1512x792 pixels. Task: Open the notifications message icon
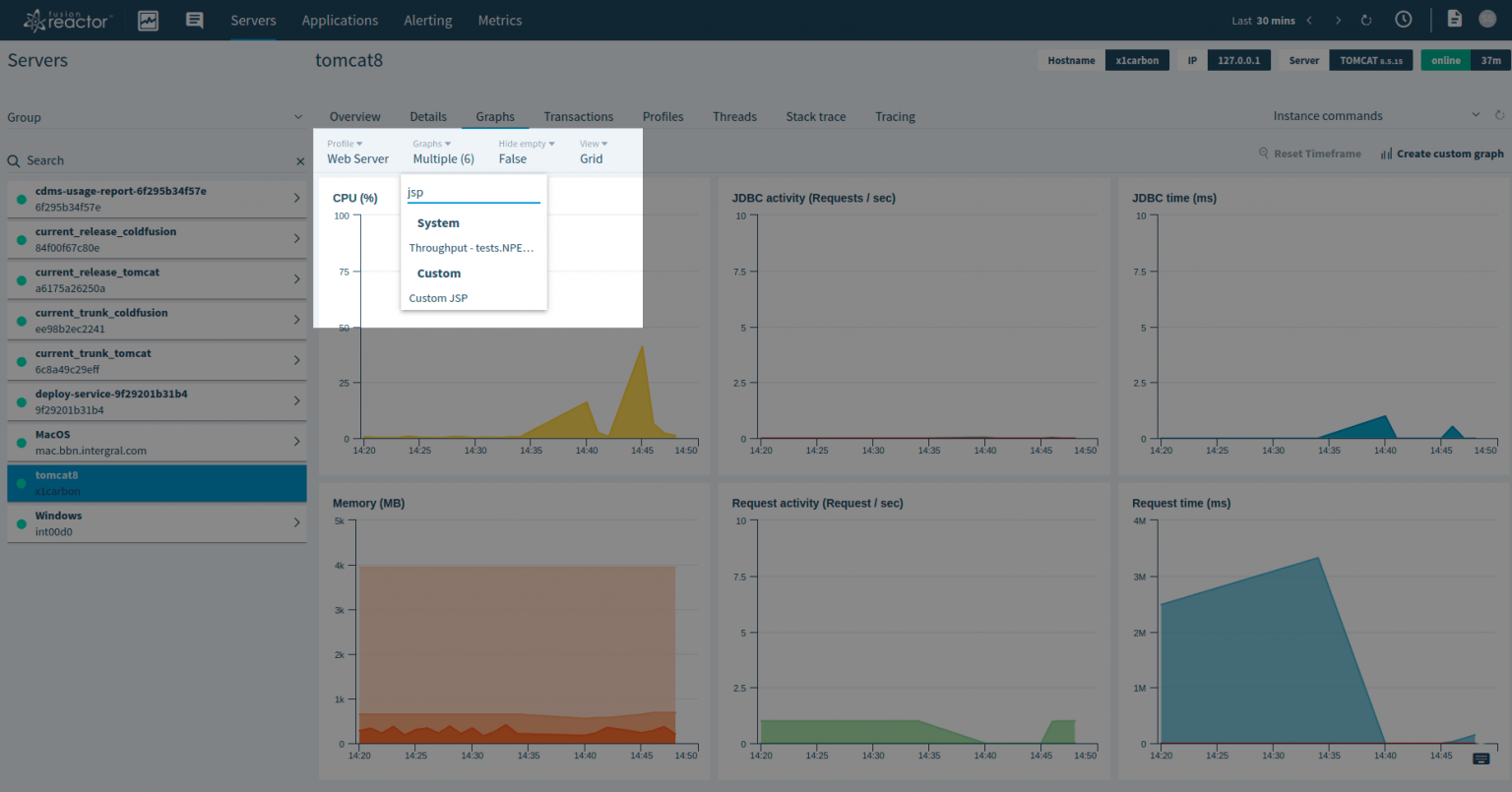coord(194,20)
